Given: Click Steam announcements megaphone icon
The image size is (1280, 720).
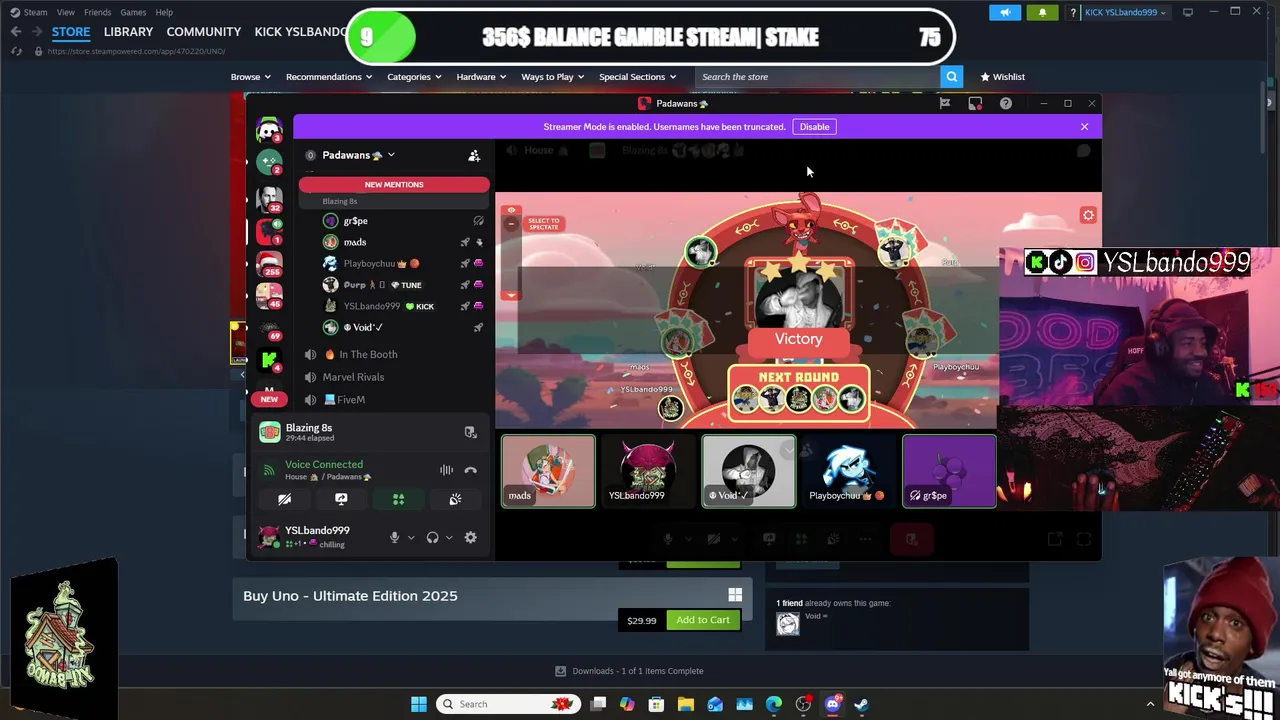Looking at the screenshot, I should pyautogui.click(x=1005, y=12).
